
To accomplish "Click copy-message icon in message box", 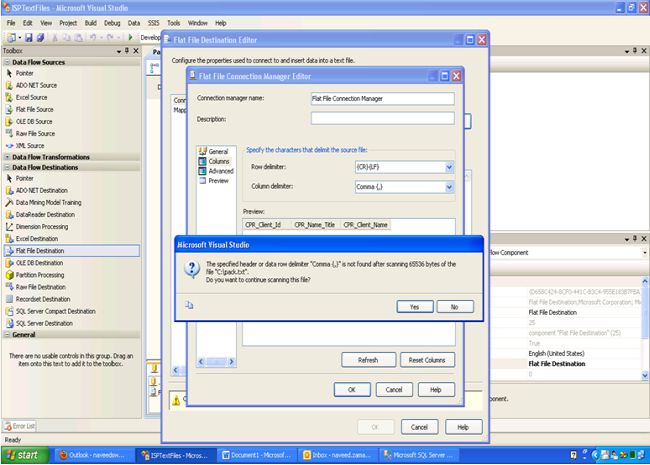I will 189,305.
